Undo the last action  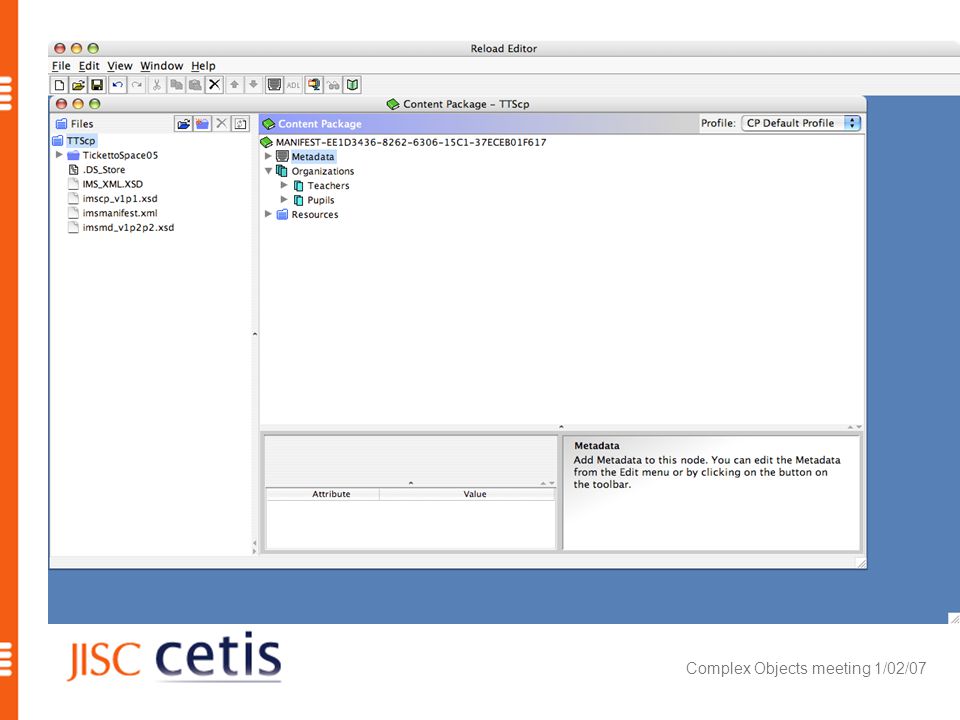pyautogui.click(x=118, y=85)
